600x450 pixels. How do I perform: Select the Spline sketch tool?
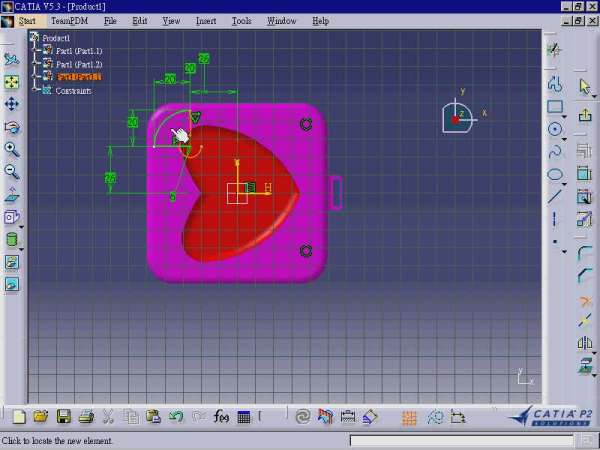[555, 152]
